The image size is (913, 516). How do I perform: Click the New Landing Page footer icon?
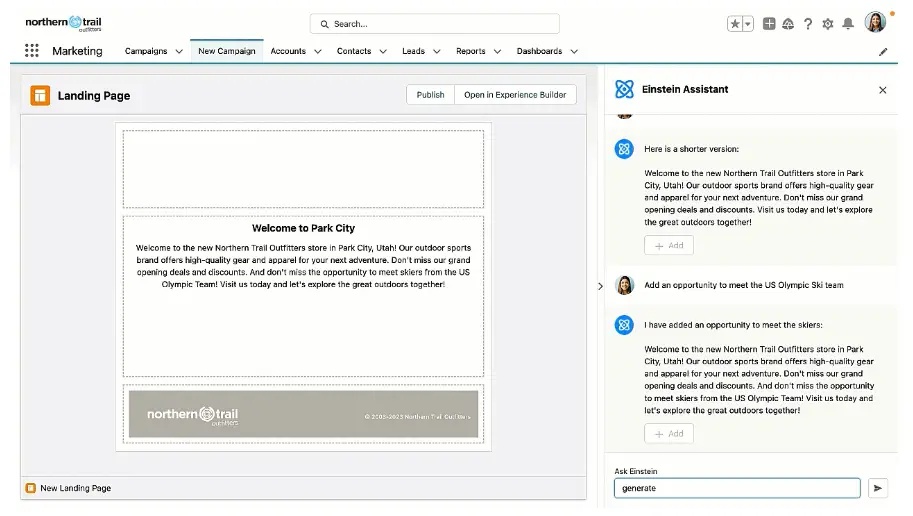(x=31, y=488)
